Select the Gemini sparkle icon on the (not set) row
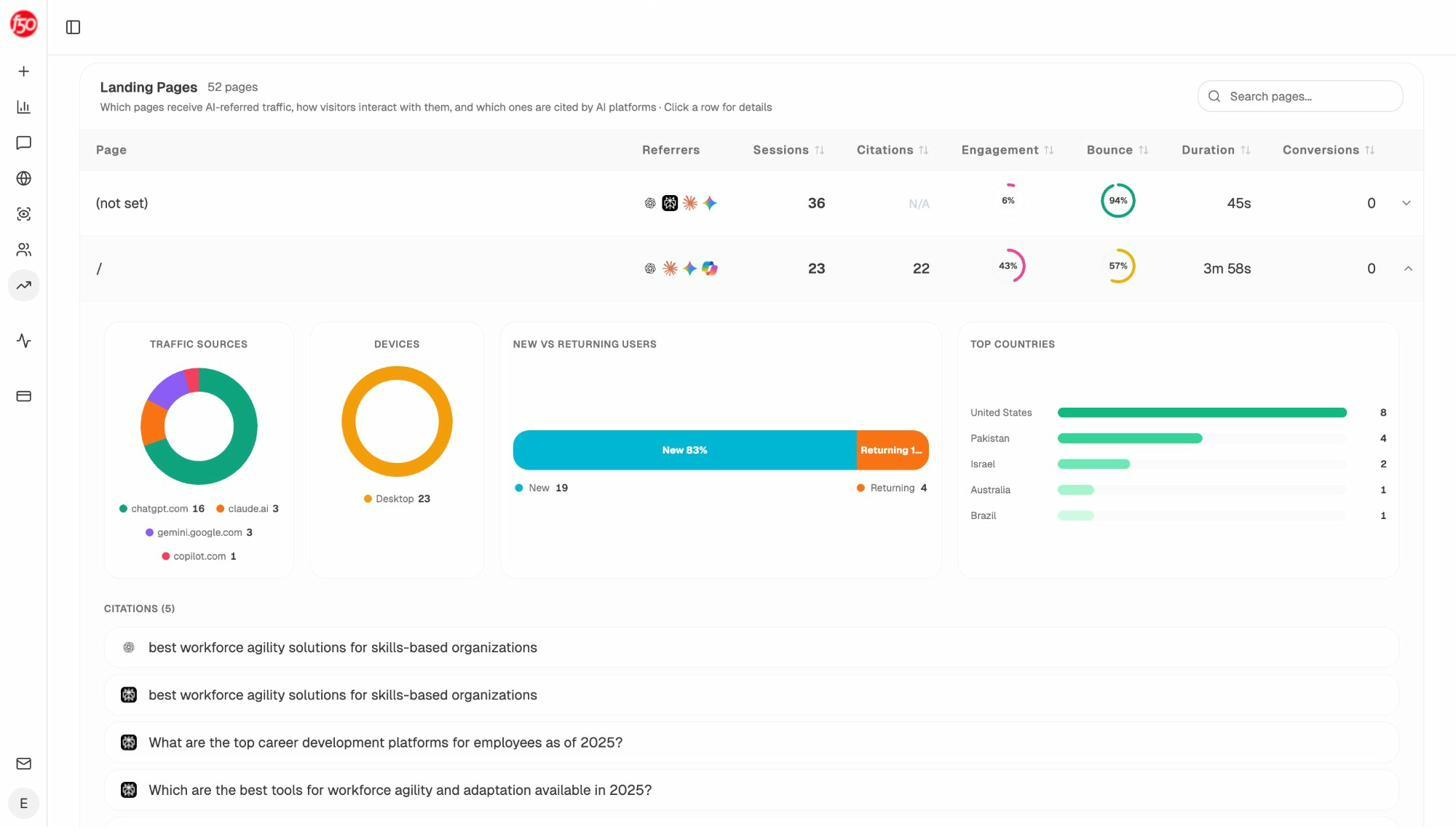The width and height of the screenshot is (1456, 840). [x=710, y=203]
